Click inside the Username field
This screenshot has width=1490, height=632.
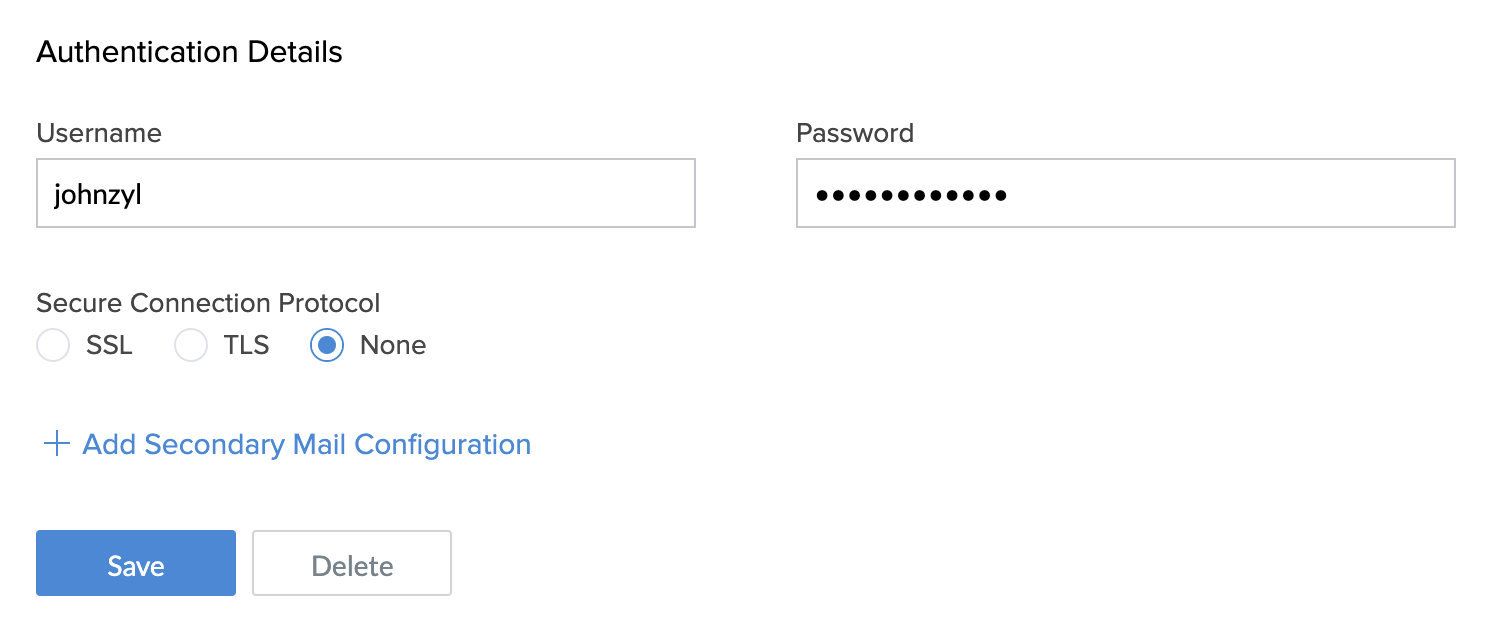click(365, 192)
